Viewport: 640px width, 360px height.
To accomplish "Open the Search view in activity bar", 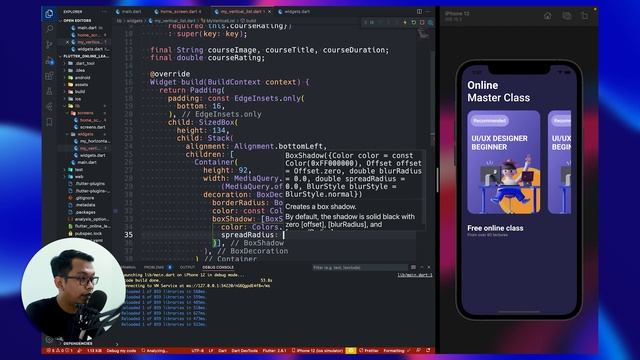I will coord(49,29).
